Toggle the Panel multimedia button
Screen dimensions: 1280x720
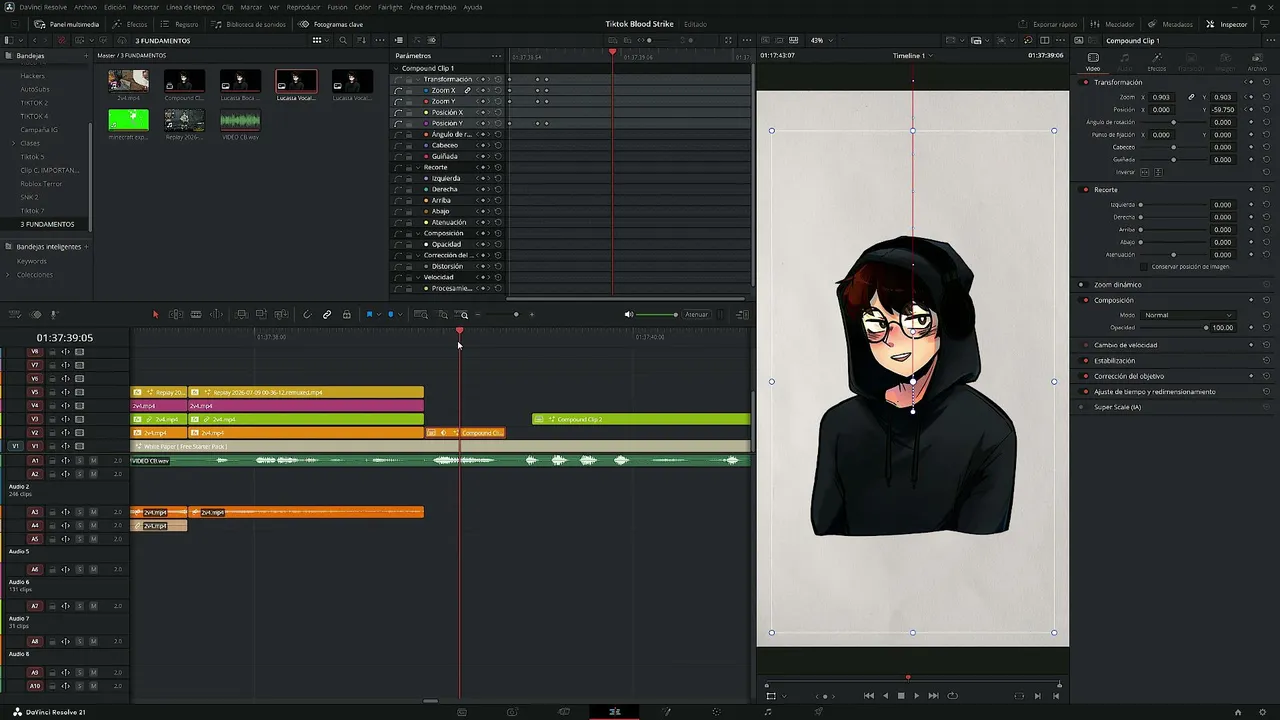click(67, 24)
